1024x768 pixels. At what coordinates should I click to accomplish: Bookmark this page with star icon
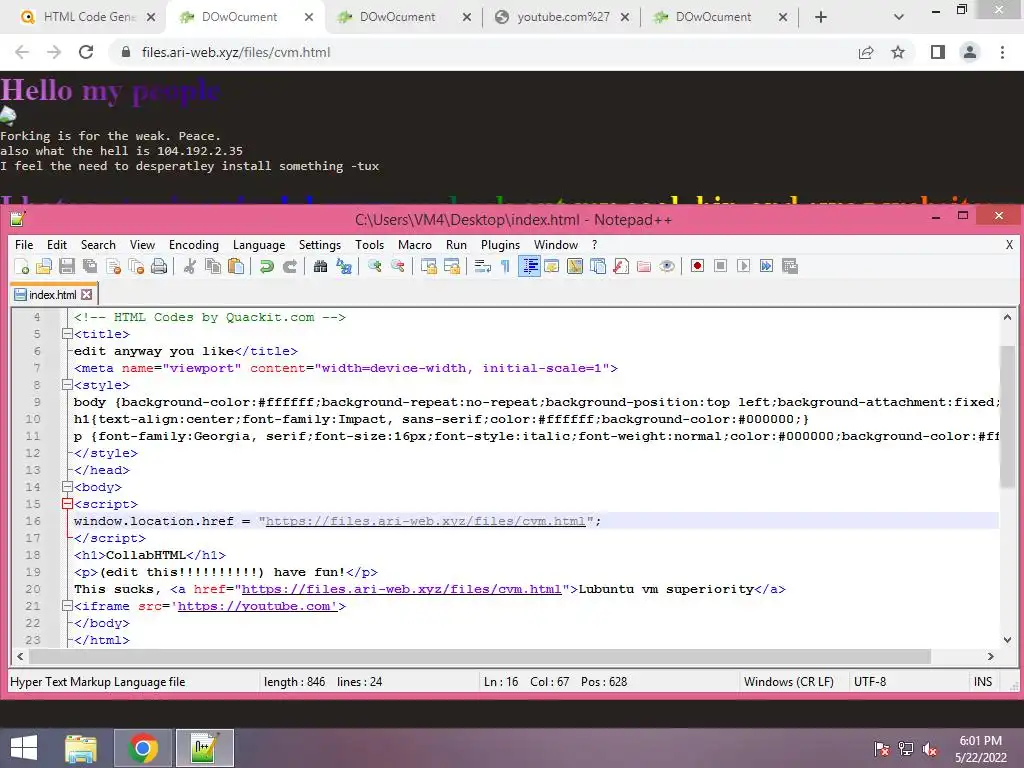898,52
